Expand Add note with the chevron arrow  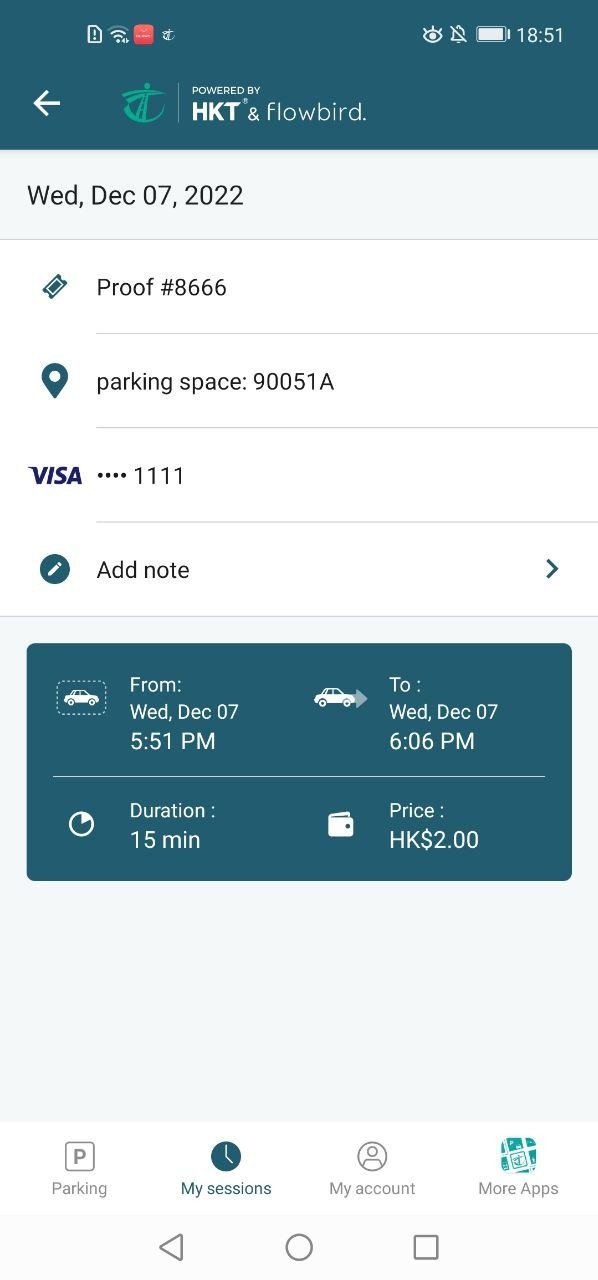552,569
